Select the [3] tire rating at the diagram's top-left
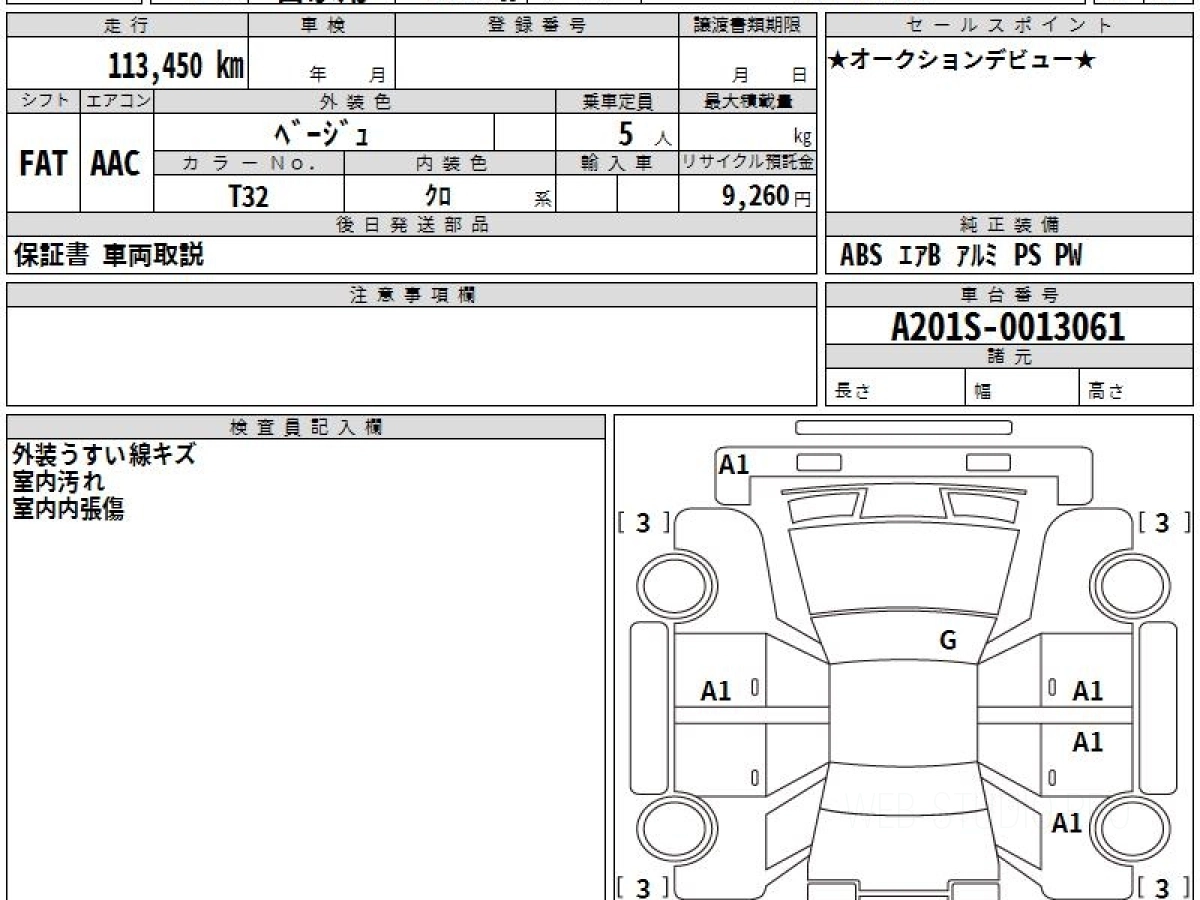 [643, 522]
